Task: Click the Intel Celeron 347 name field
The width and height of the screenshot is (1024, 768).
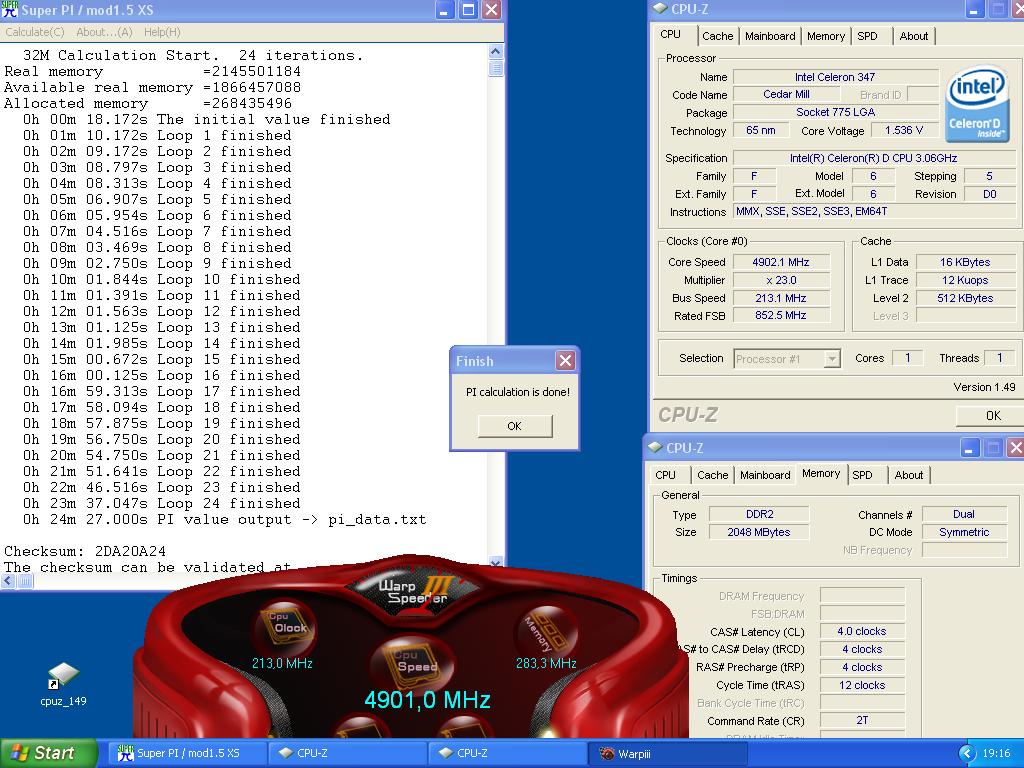Action: click(835, 77)
